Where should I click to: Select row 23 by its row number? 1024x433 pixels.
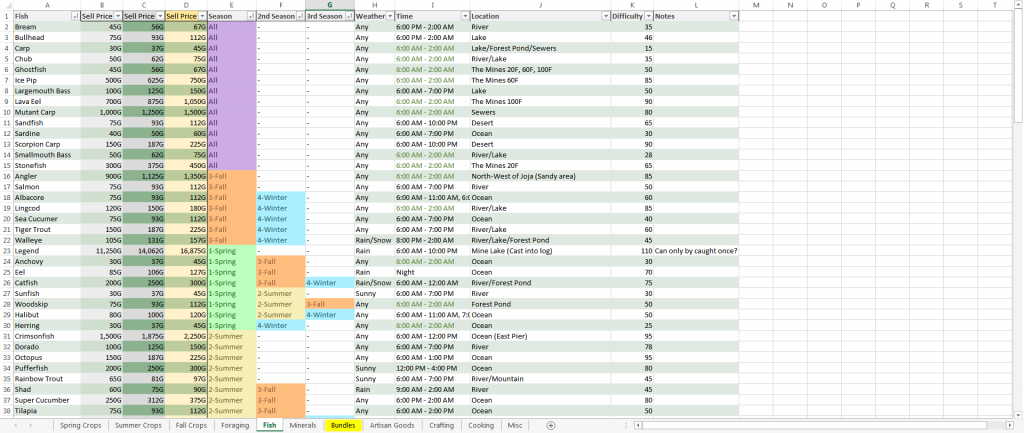click(5, 250)
